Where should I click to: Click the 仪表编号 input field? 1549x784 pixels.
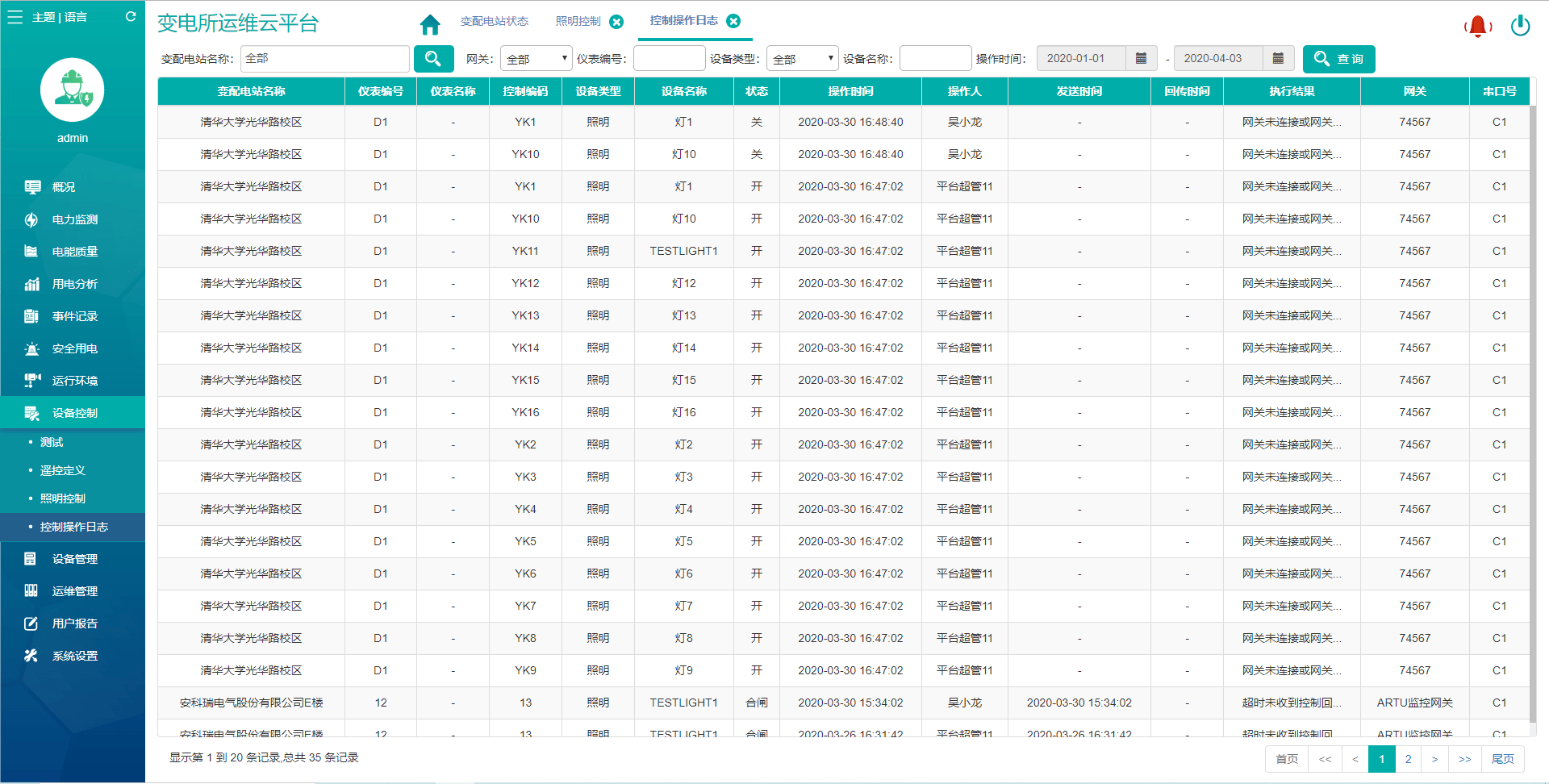669,58
